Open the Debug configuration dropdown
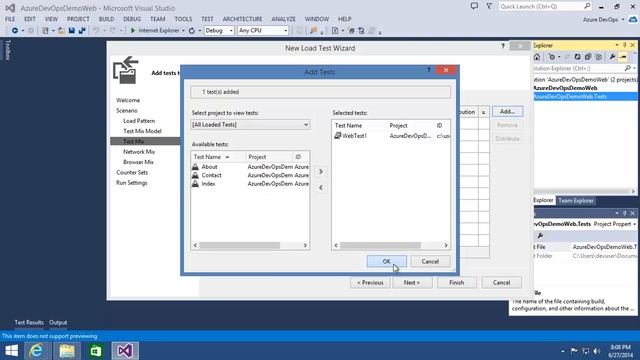 click(x=219, y=31)
